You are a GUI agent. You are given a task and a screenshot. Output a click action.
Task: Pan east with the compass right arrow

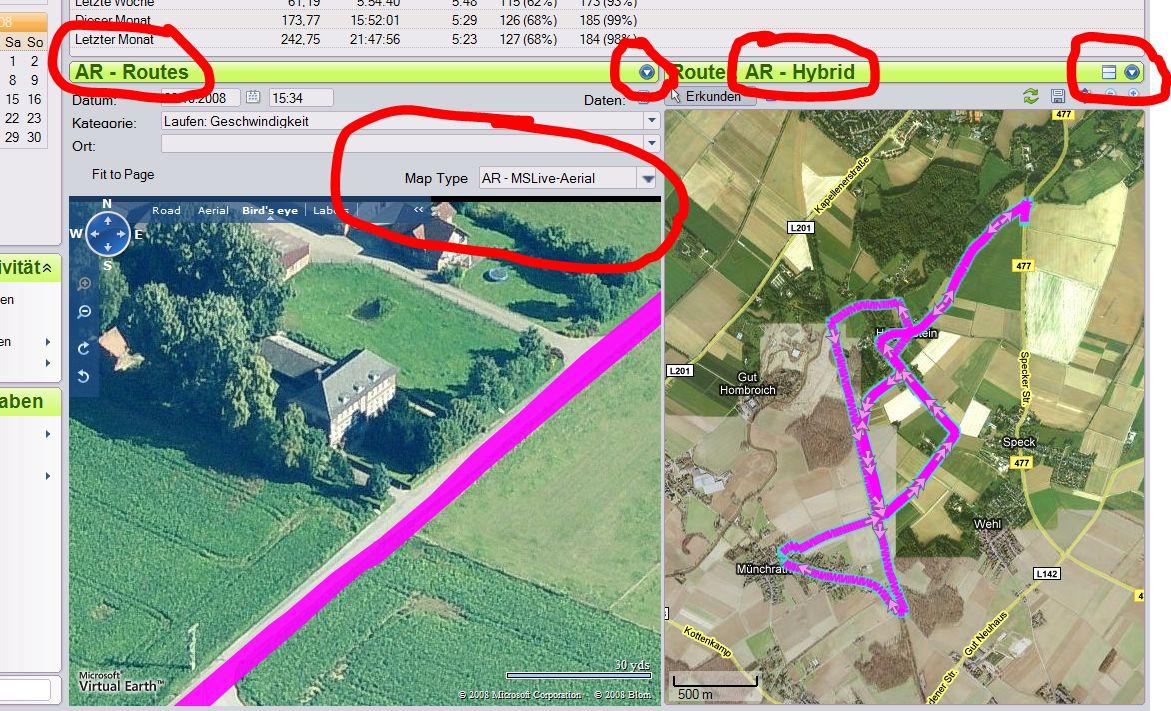pos(122,234)
